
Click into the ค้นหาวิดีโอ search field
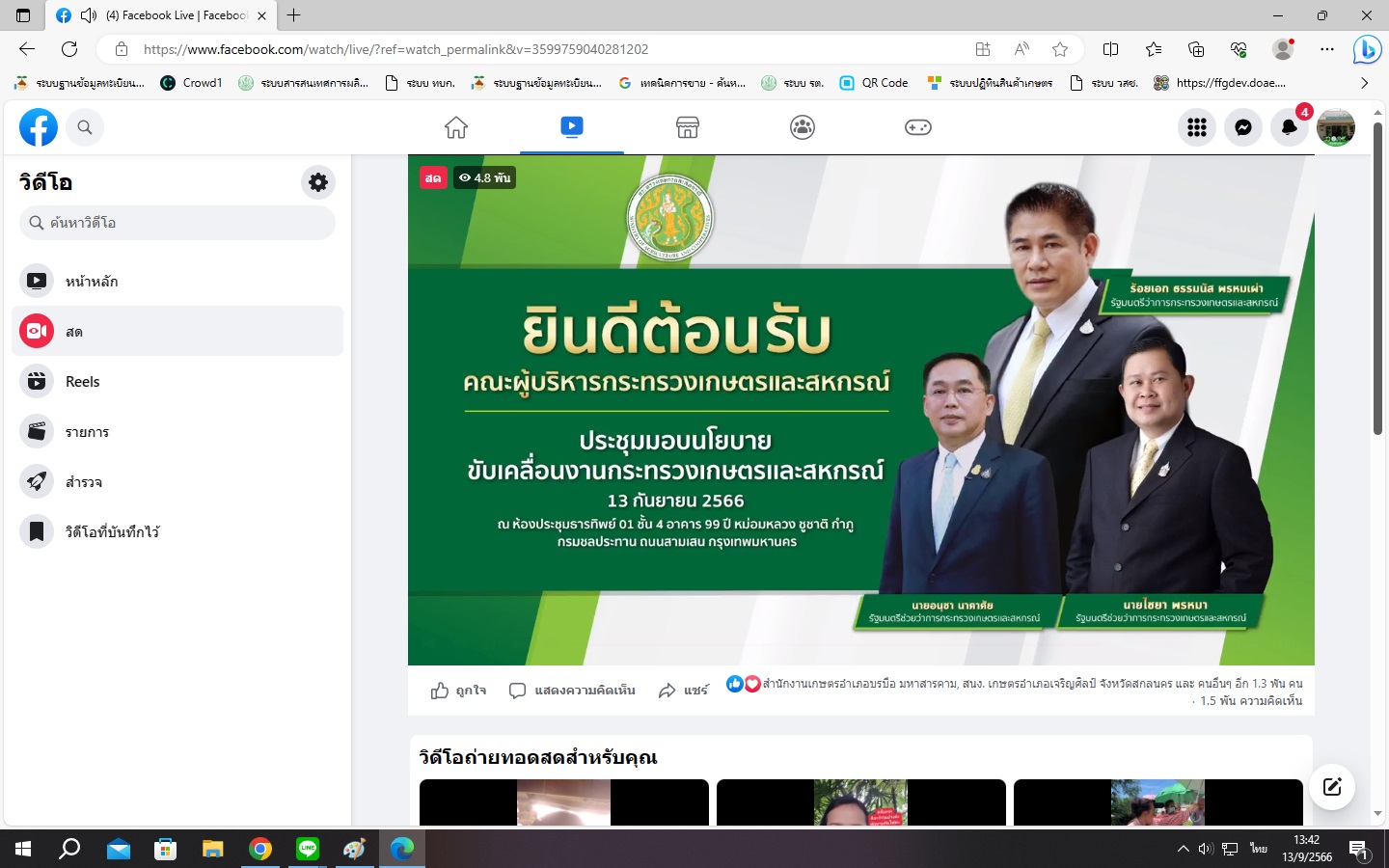pos(177,223)
